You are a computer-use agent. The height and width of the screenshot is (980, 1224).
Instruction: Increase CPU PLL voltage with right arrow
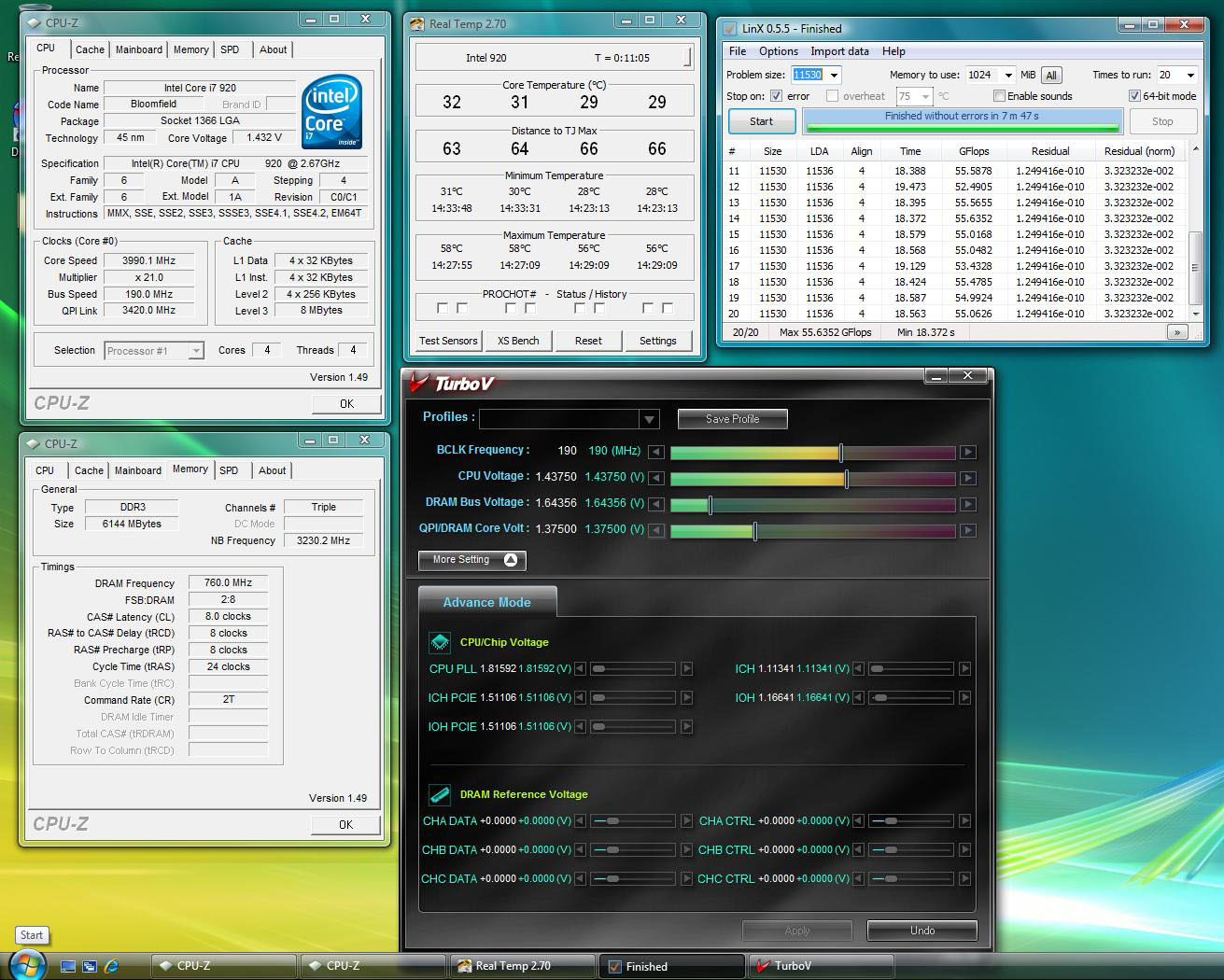687,668
